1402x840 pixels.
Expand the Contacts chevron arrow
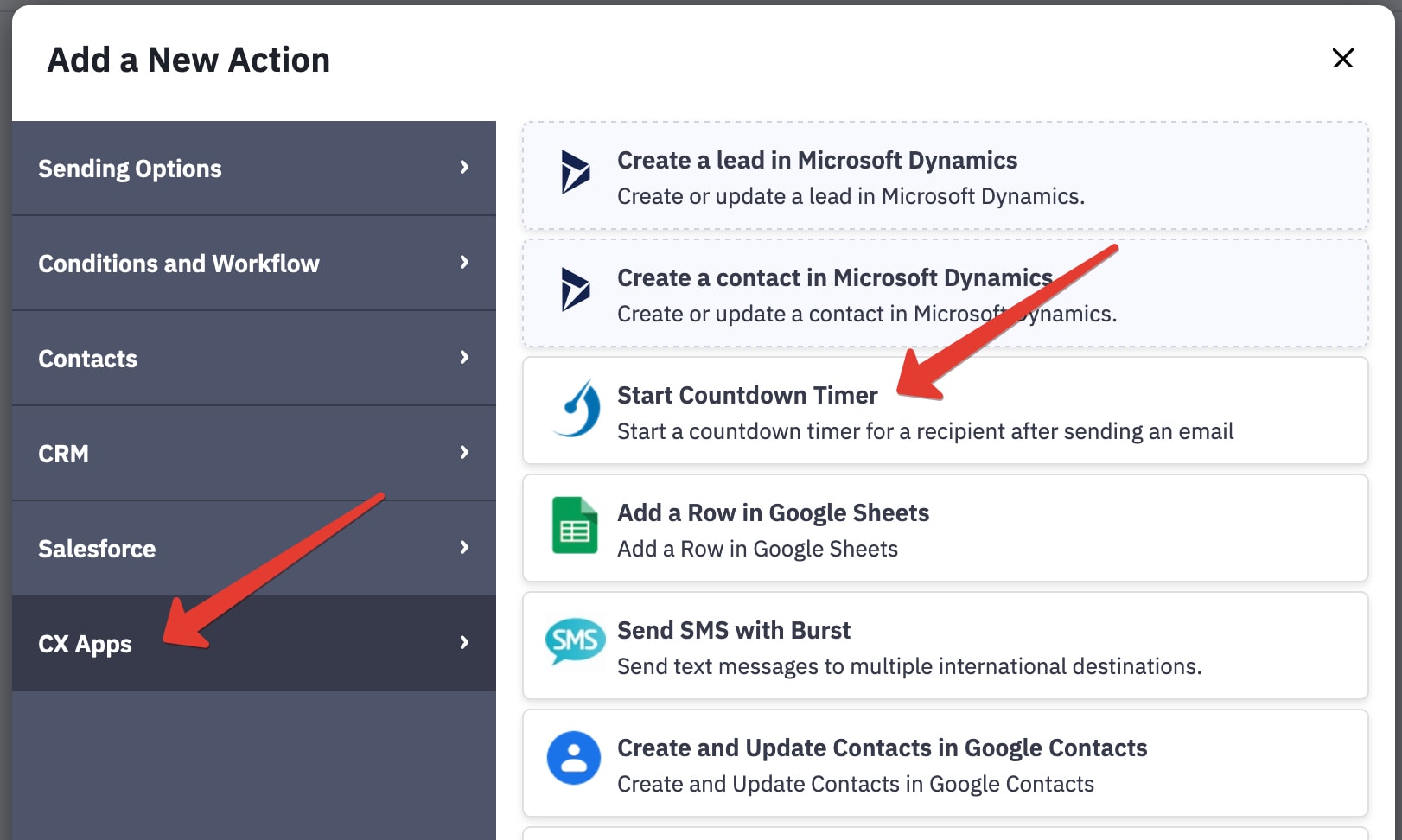(464, 358)
